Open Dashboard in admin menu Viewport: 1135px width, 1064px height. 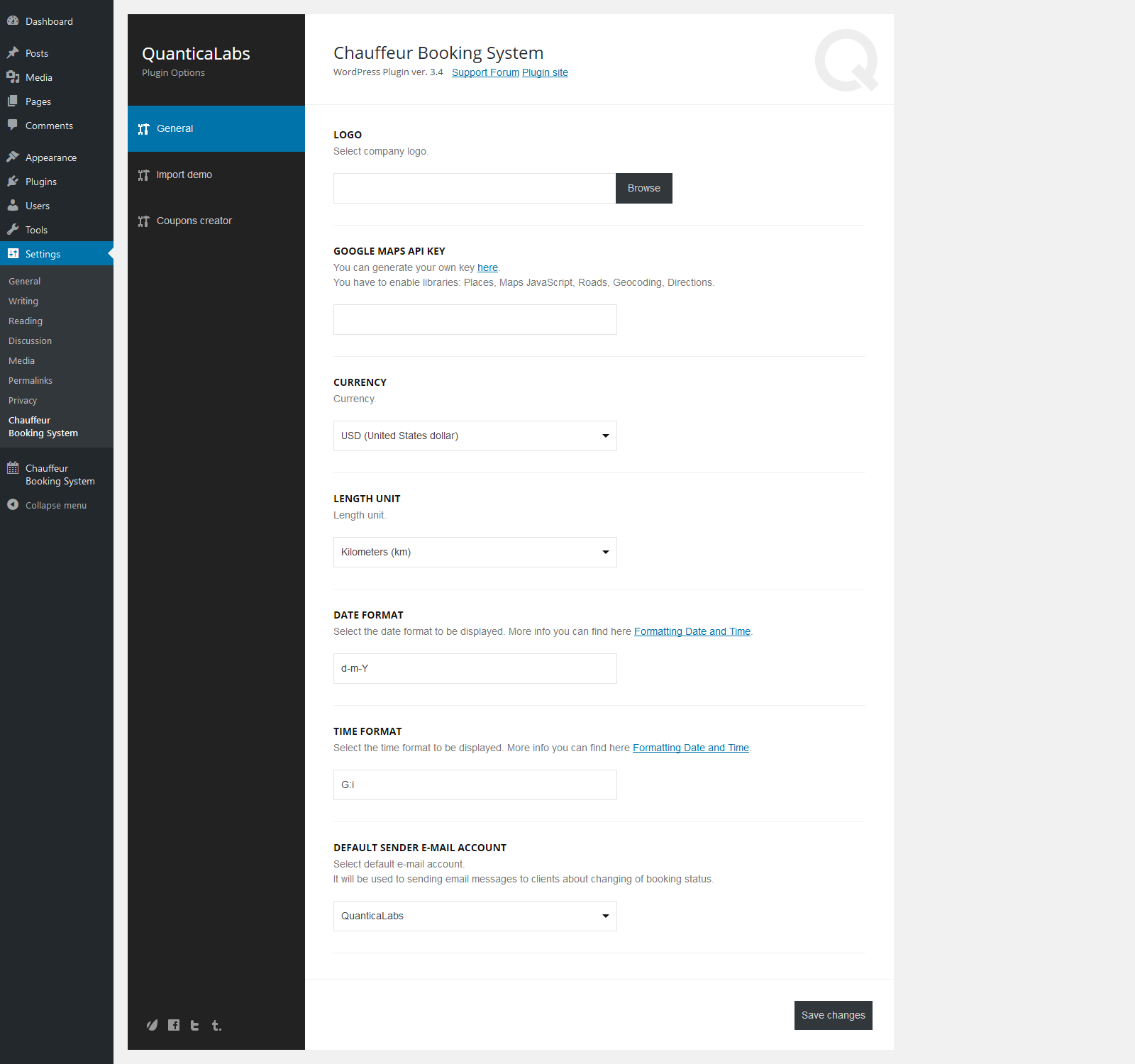click(57, 21)
